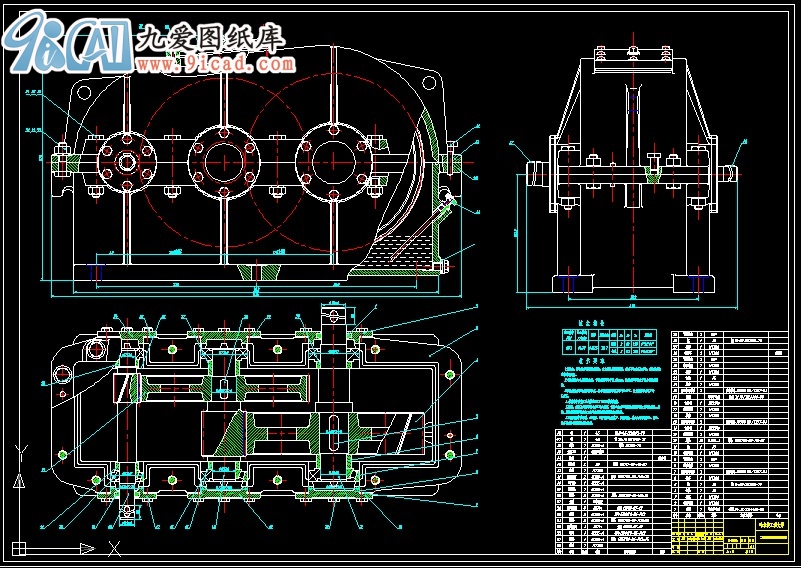
Task: Select the input shaft end at plan view bottom
Action: pos(126,510)
